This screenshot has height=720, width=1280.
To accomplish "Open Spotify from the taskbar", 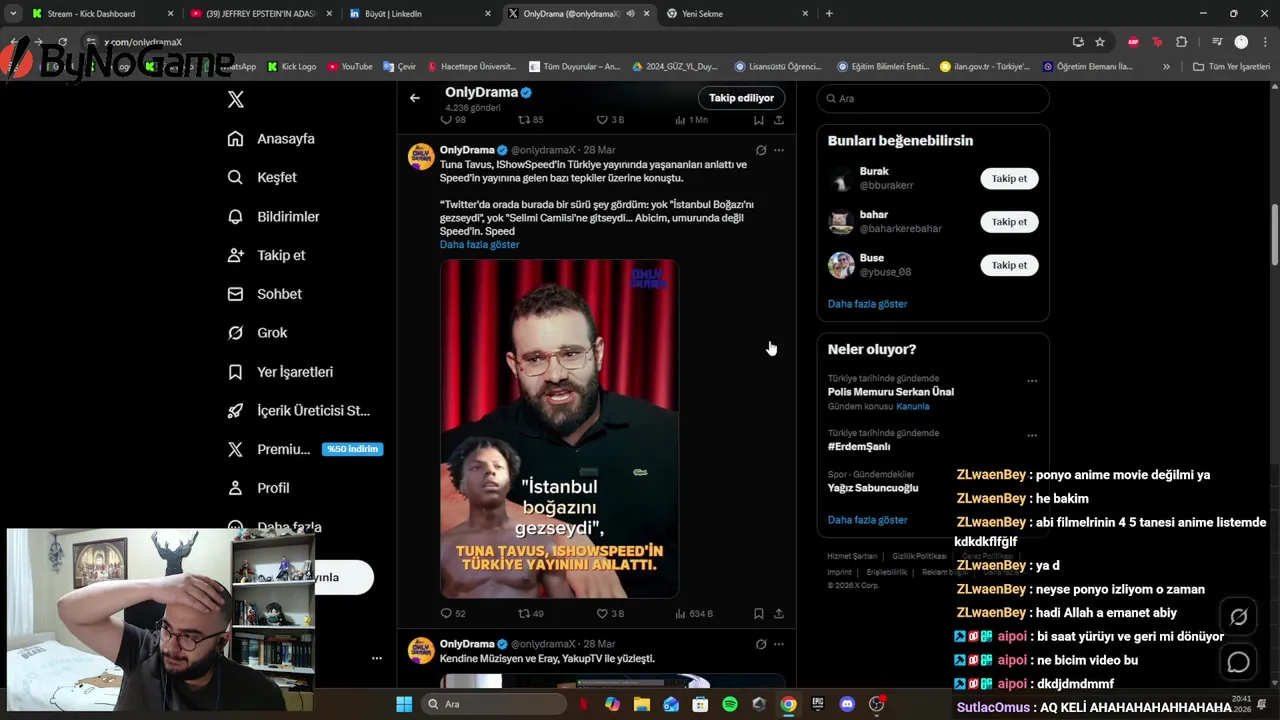I will pyautogui.click(x=730, y=704).
